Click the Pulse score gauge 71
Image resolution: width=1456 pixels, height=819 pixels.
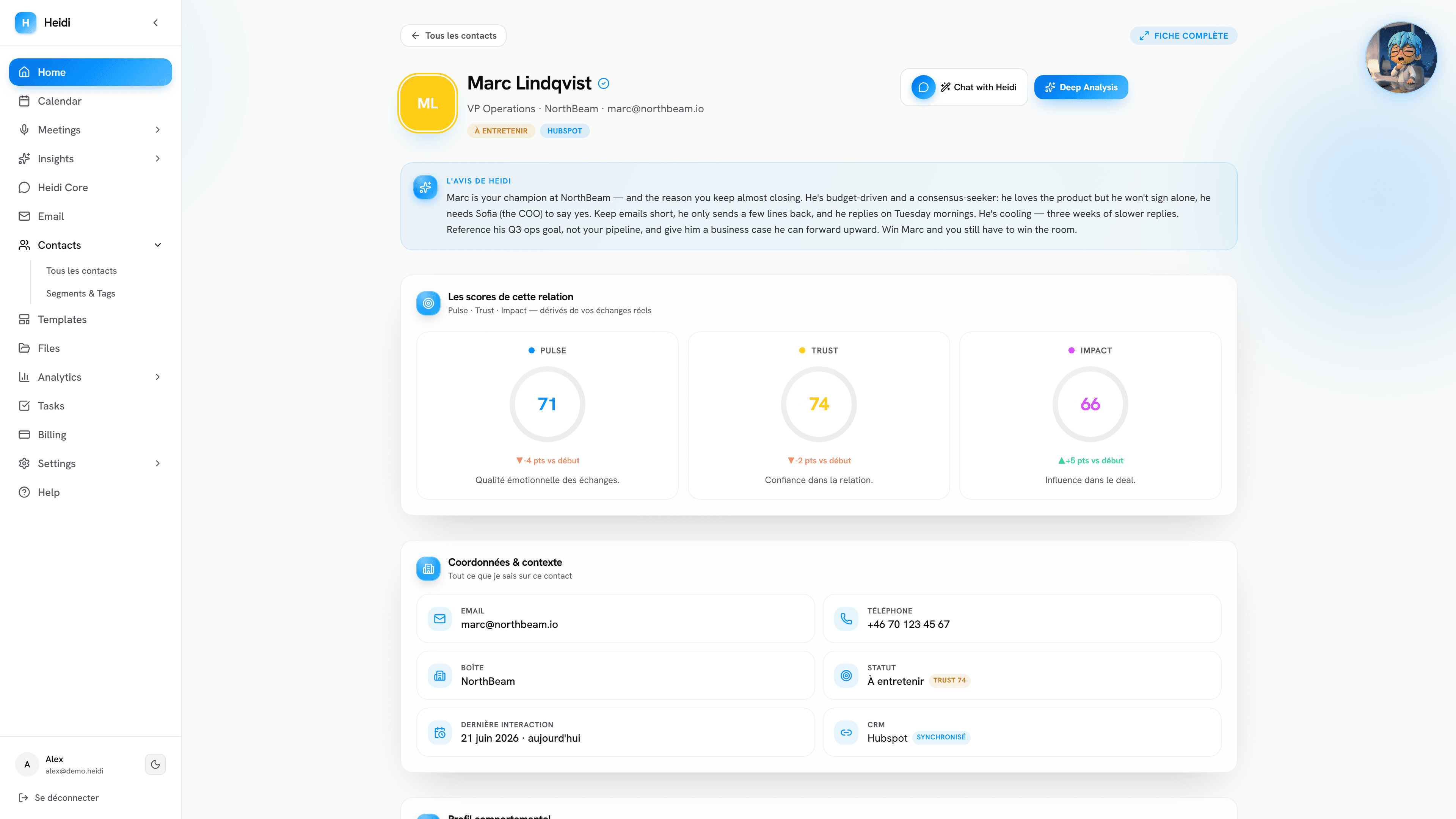tap(547, 404)
